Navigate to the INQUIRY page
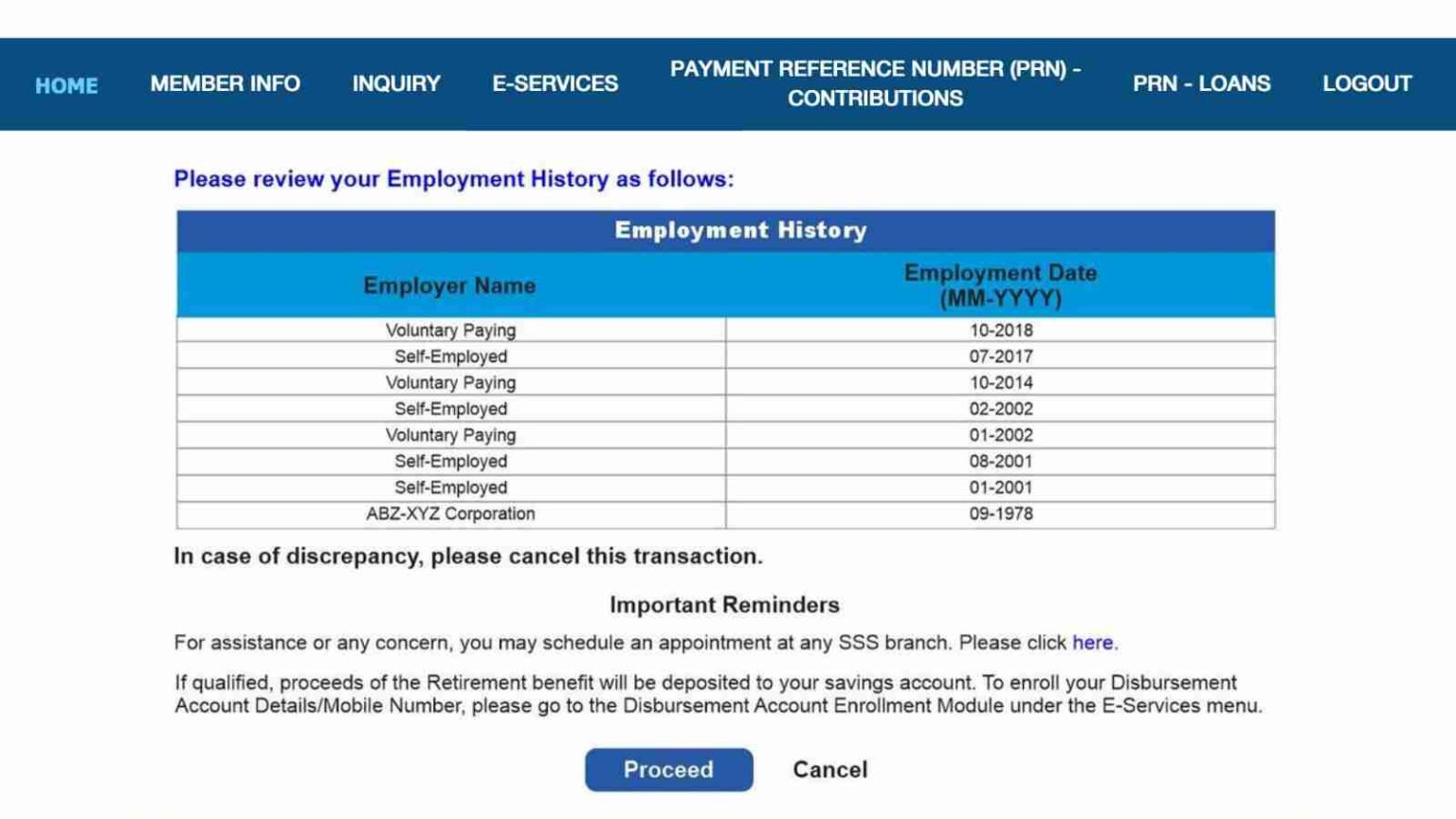This screenshot has height=819, width=1456. [x=395, y=83]
